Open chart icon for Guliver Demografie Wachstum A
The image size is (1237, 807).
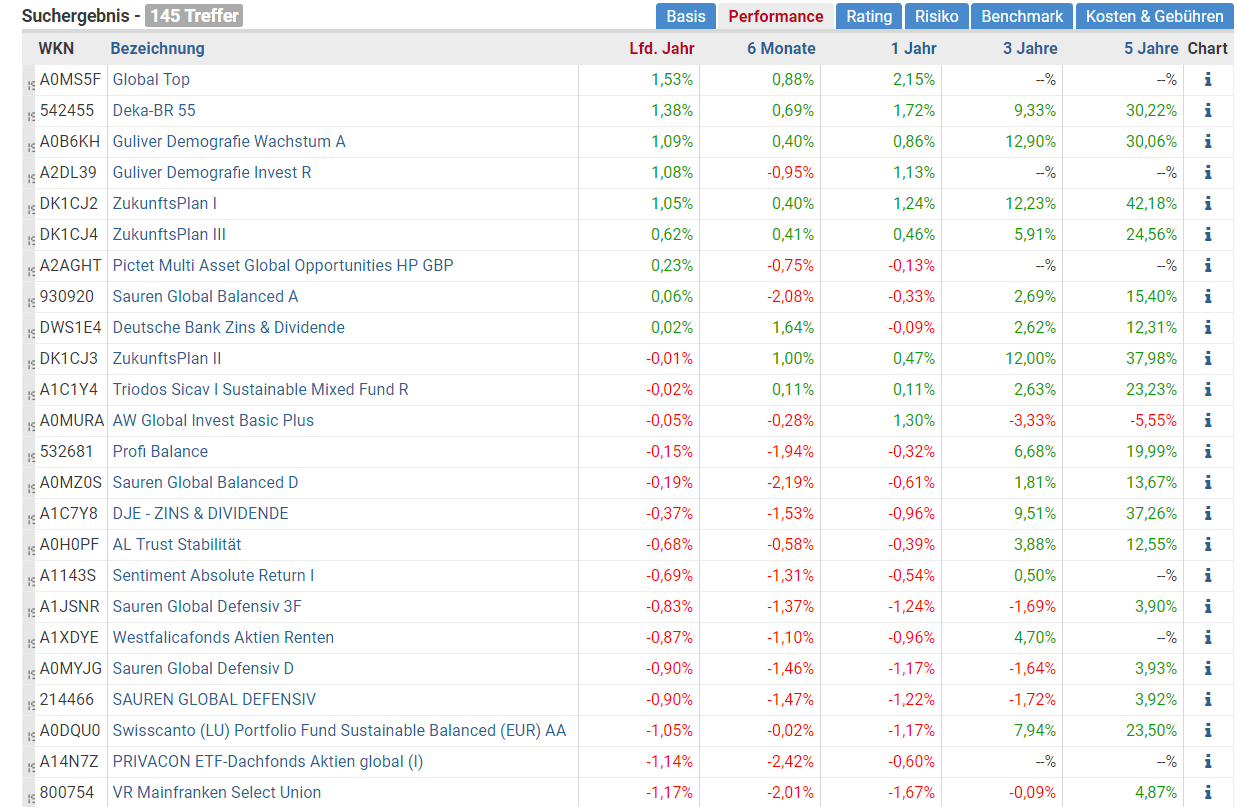(1208, 142)
